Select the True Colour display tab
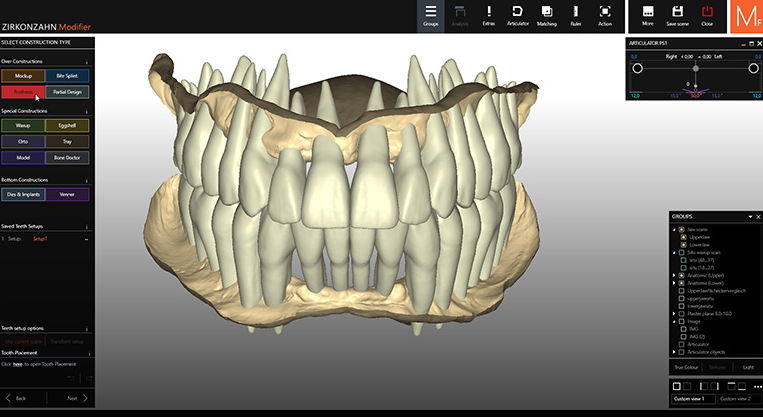This screenshot has height=417, width=763. pyautogui.click(x=685, y=368)
